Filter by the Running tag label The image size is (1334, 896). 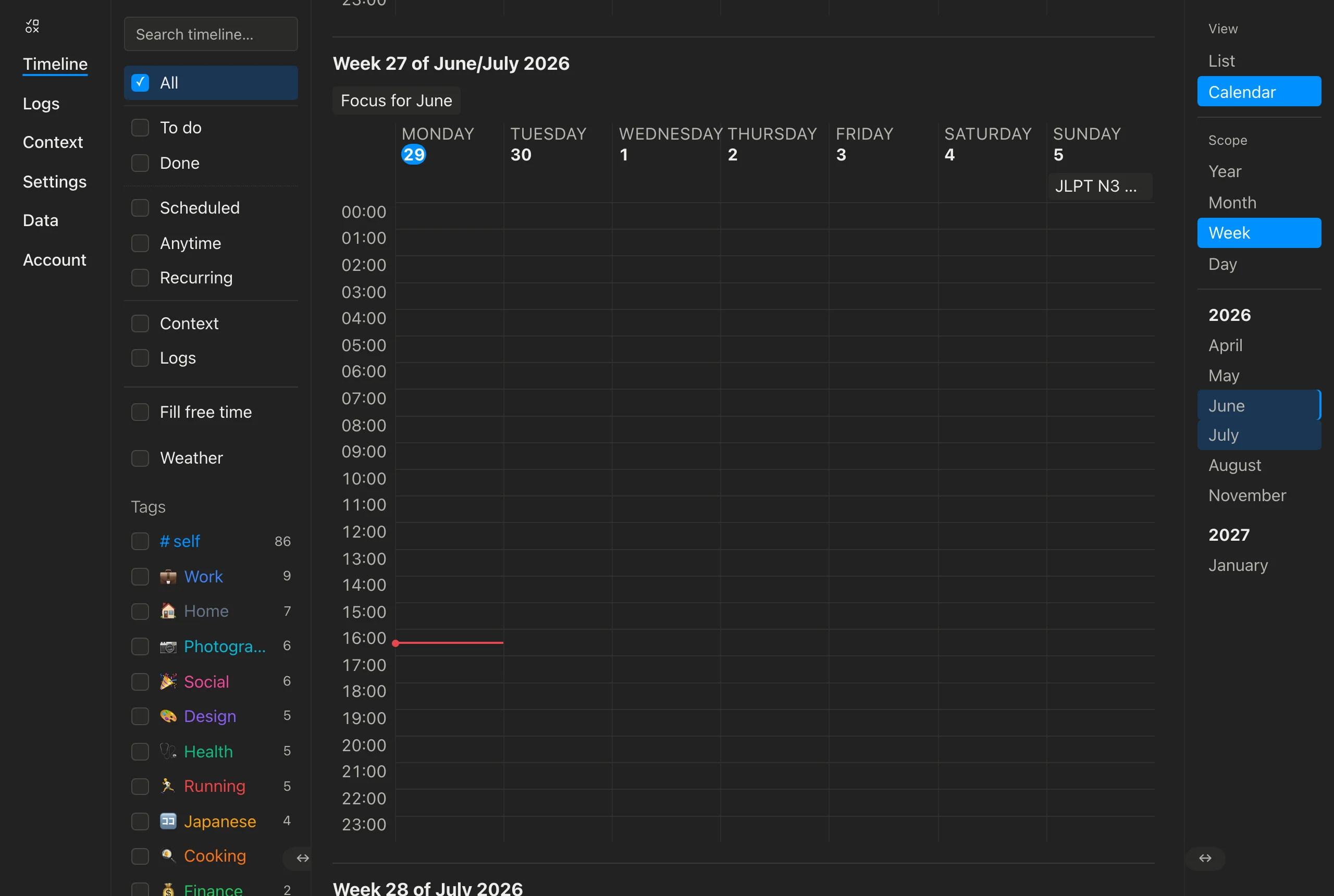[214, 786]
